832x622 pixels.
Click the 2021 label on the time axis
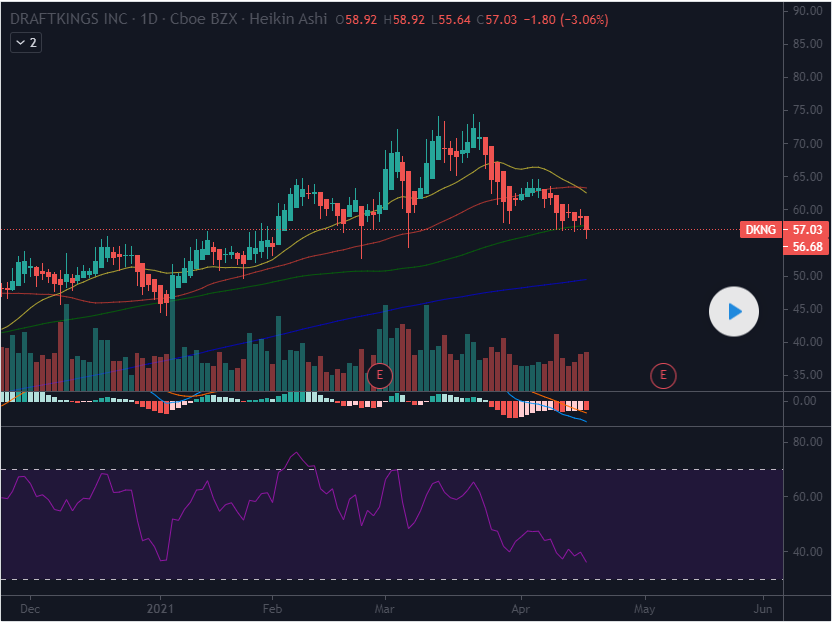161,607
